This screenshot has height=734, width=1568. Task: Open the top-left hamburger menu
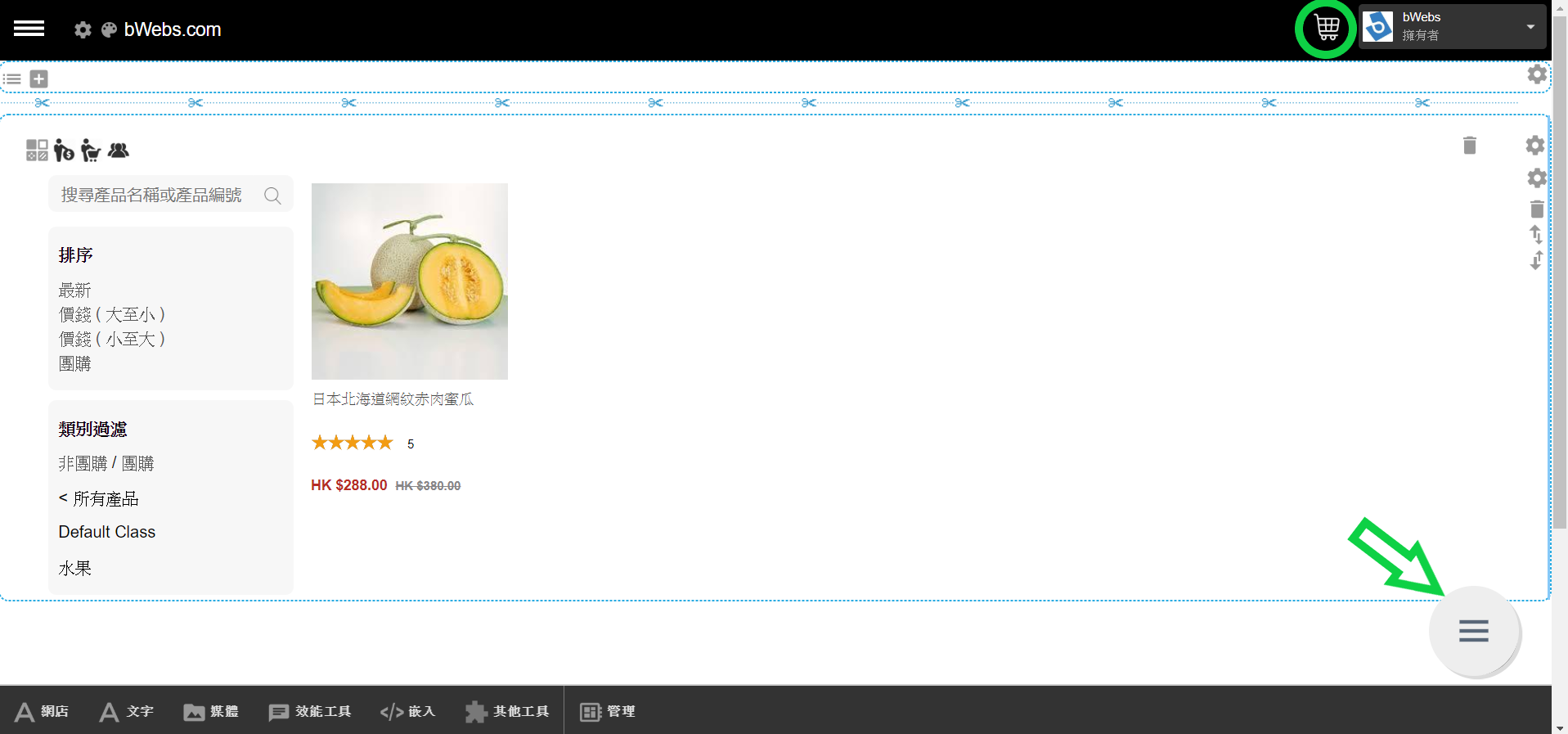(x=29, y=29)
